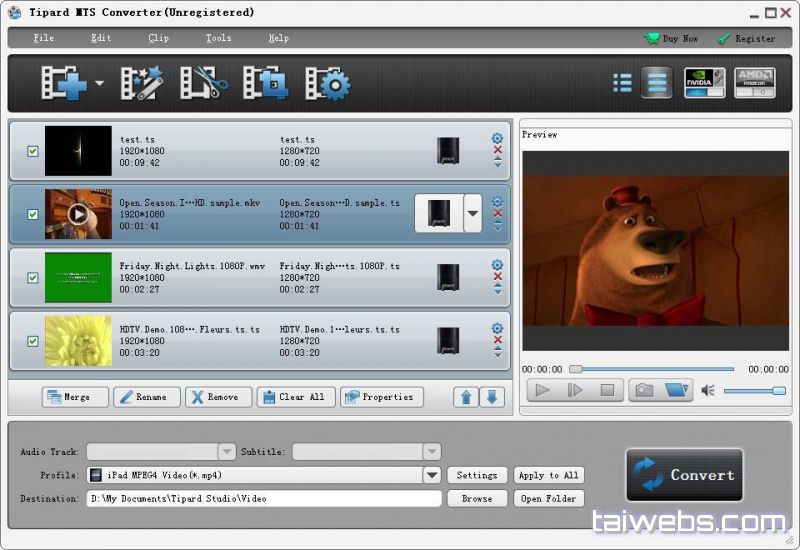
Task: Open the Clip menu
Action: click(x=158, y=38)
